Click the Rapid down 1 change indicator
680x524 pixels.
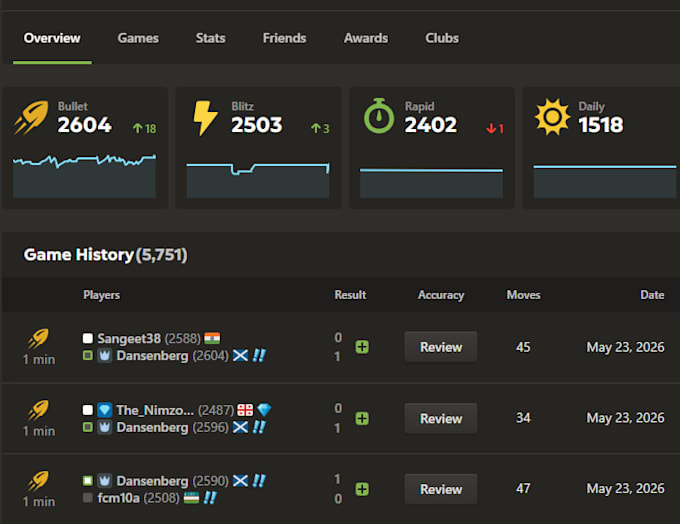[495, 128]
